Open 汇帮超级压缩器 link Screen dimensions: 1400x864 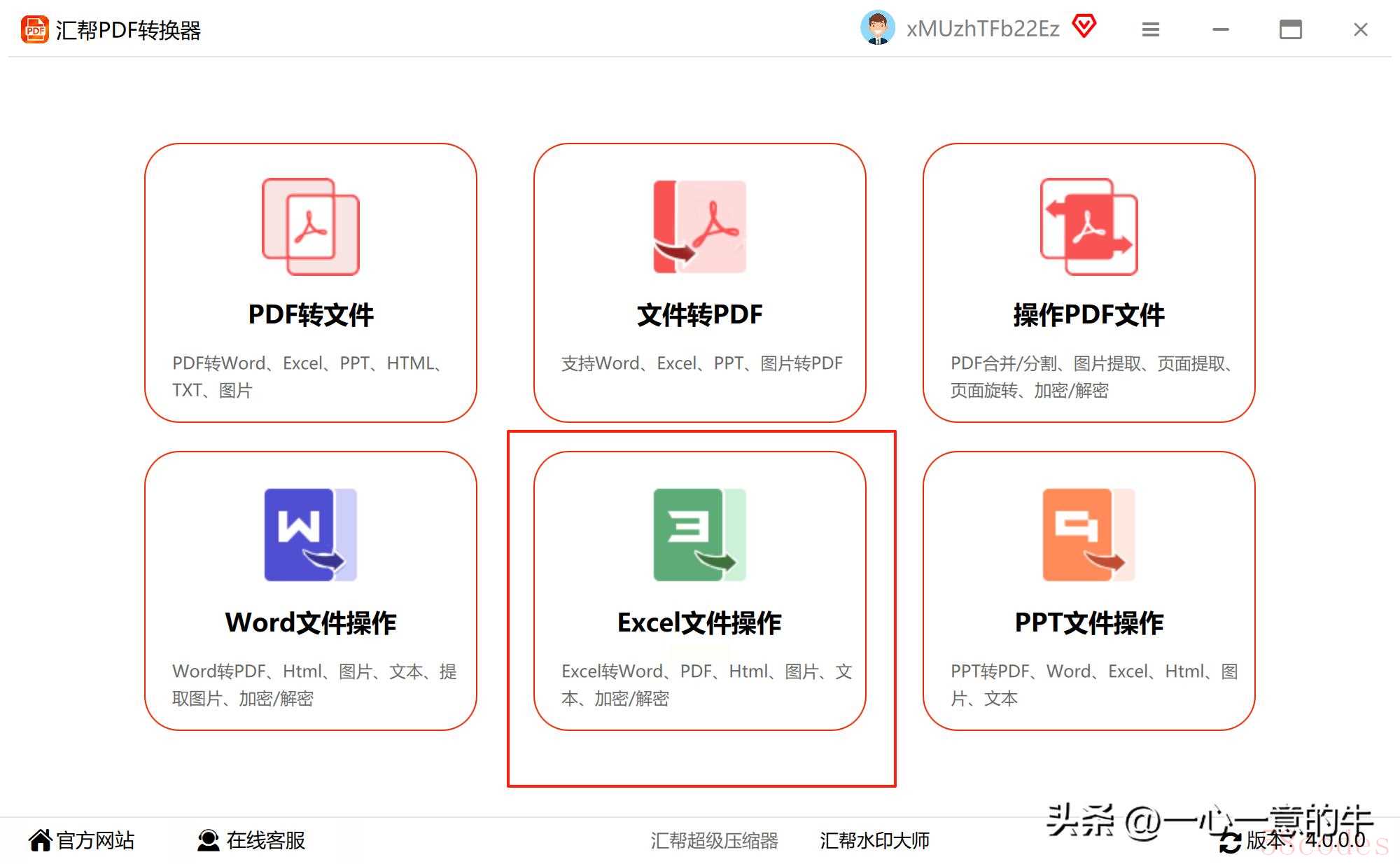coord(714,840)
